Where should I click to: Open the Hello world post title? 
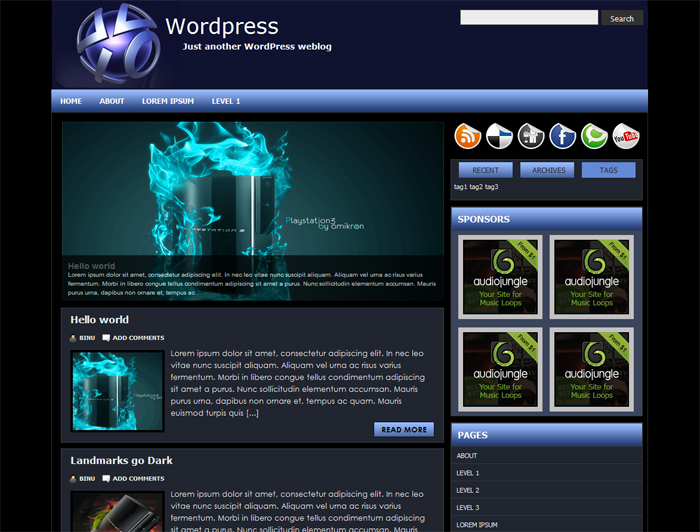point(100,320)
